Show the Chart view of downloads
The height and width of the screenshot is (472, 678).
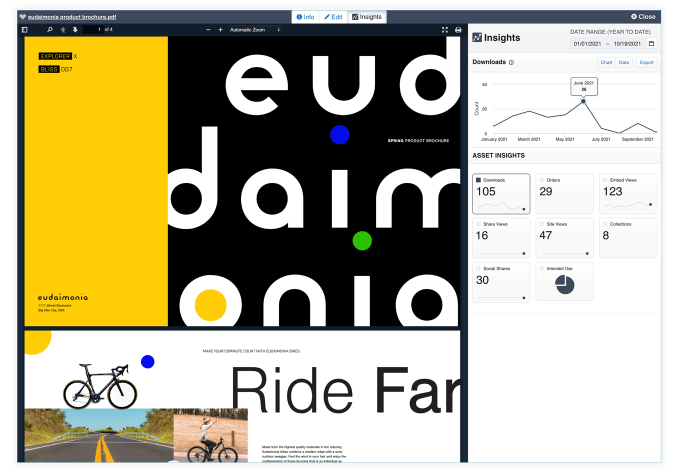[606, 63]
